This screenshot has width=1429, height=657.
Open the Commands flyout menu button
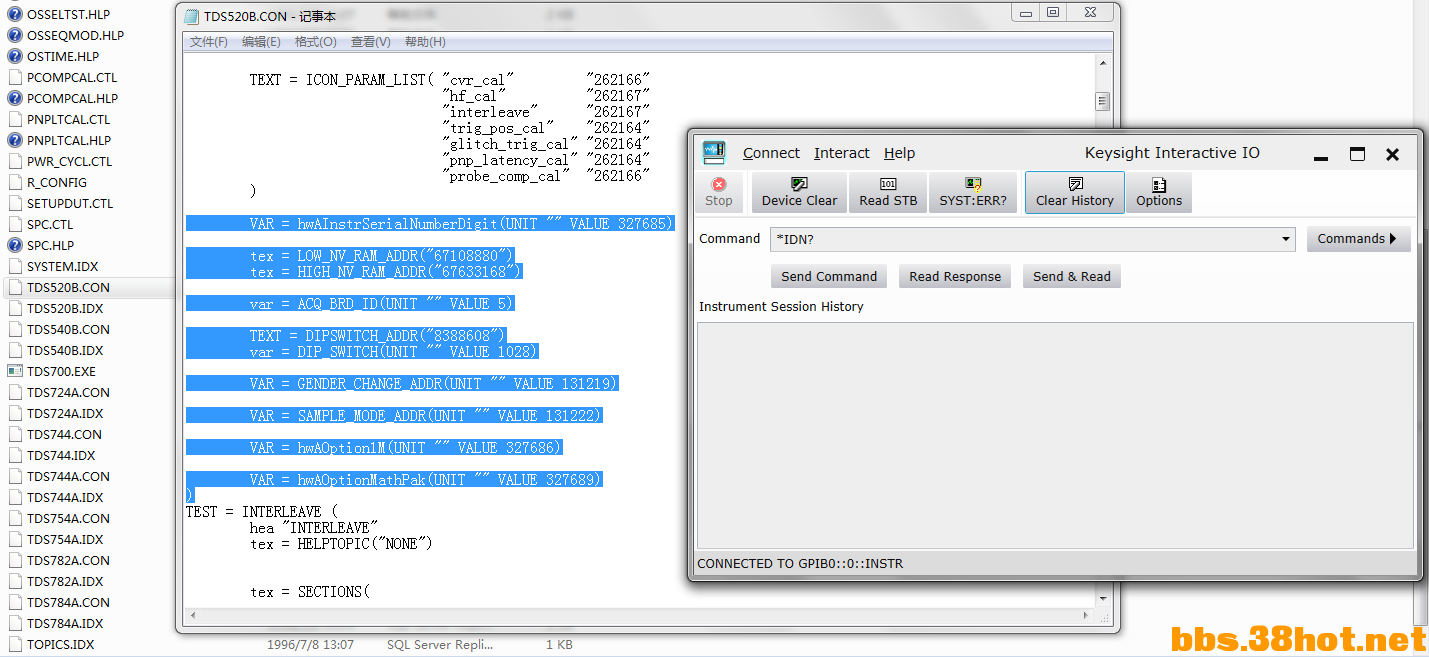[x=1358, y=239]
